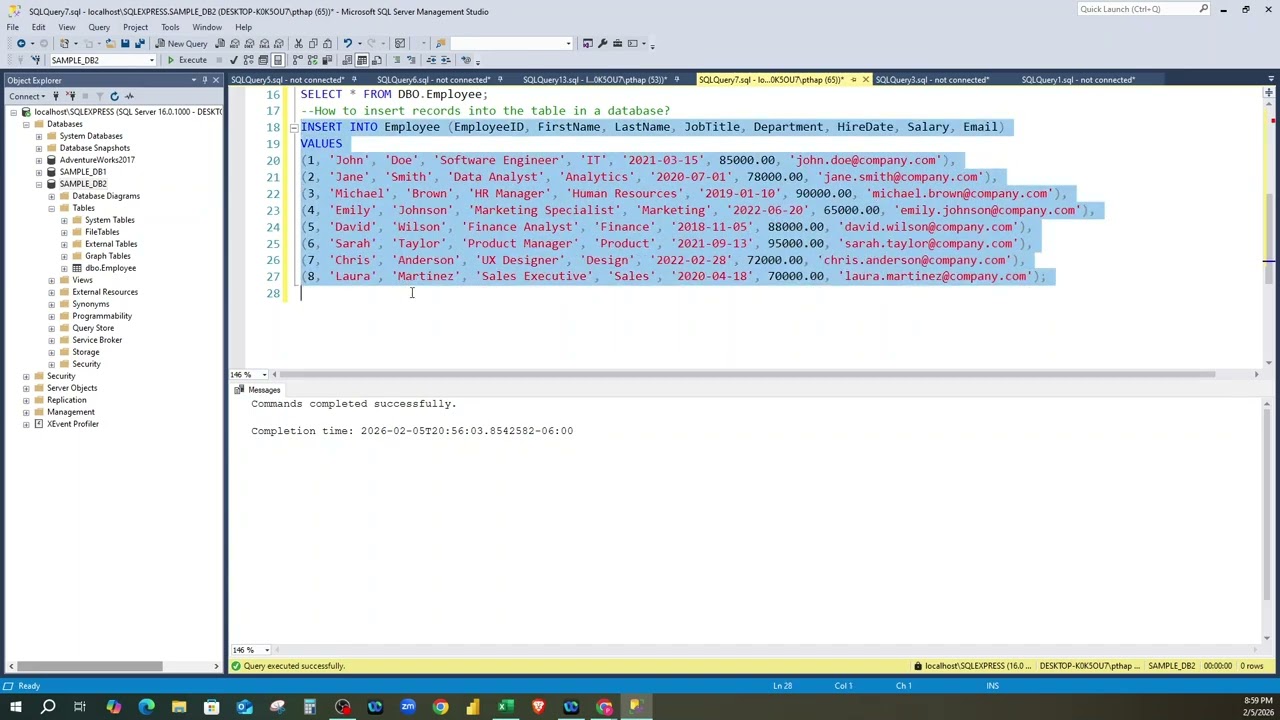Click the taskbar Search icon
Viewport: 1280px width, 720px height.
pos(47,708)
